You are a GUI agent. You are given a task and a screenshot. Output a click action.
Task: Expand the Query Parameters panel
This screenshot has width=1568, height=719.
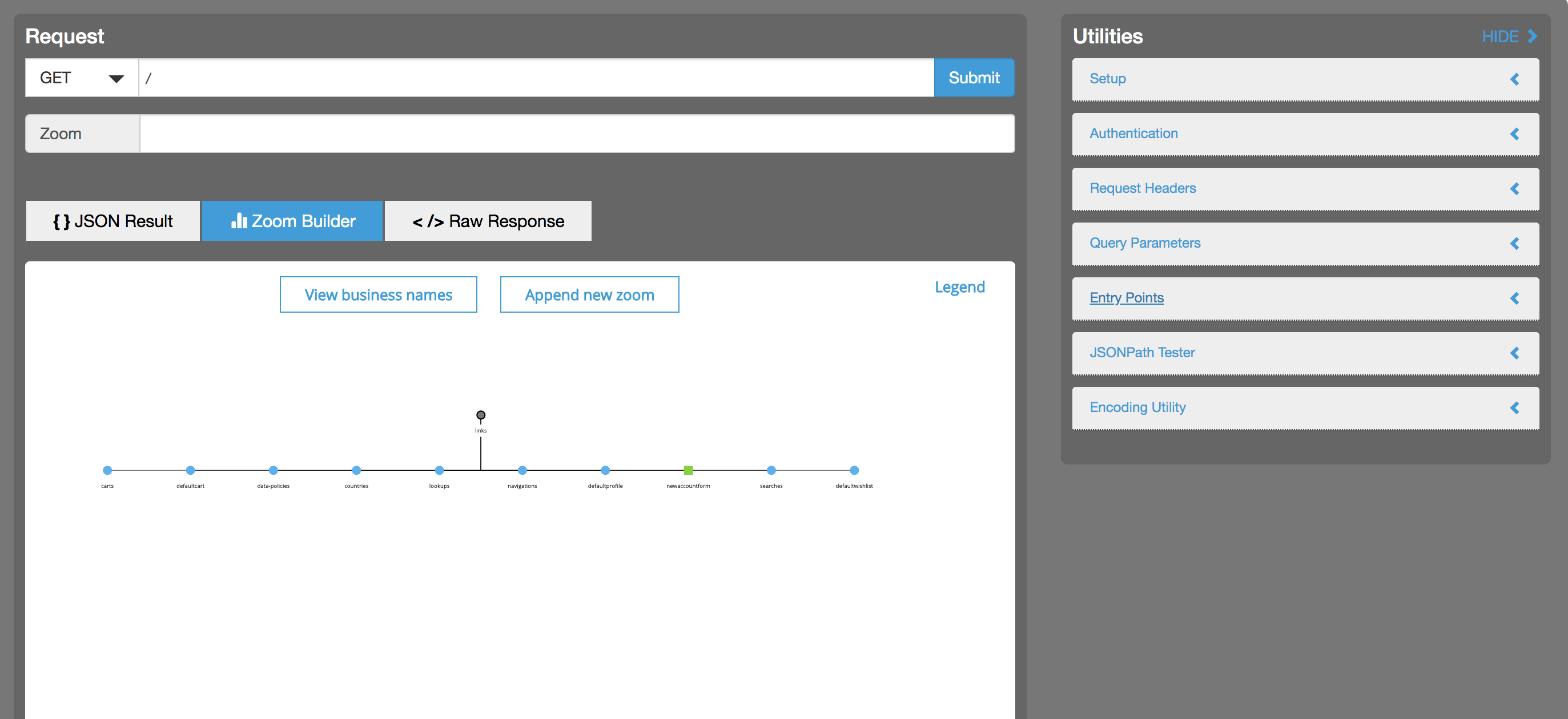click(1305, 243)
